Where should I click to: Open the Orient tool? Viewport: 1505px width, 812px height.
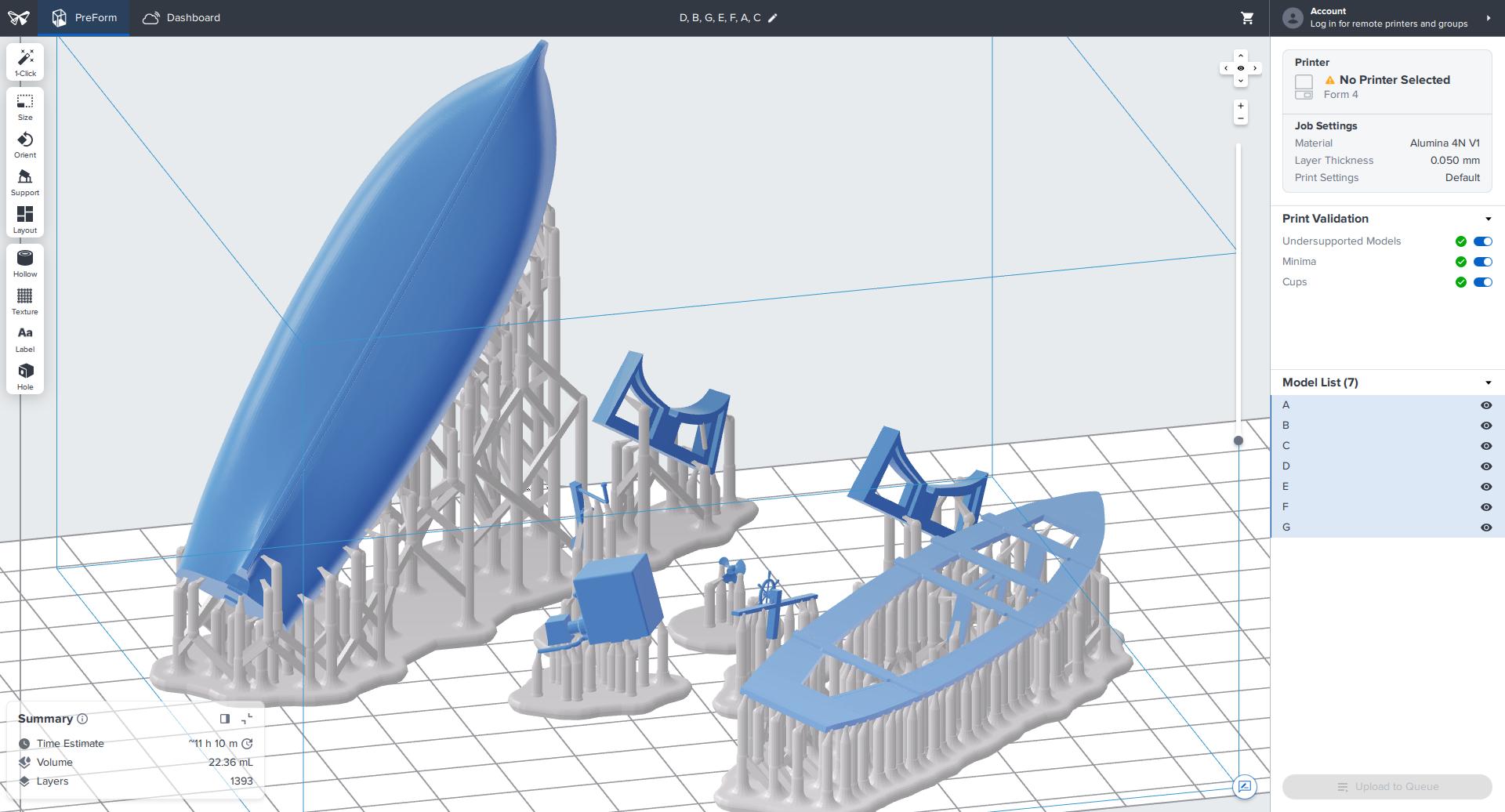(25, 145)
